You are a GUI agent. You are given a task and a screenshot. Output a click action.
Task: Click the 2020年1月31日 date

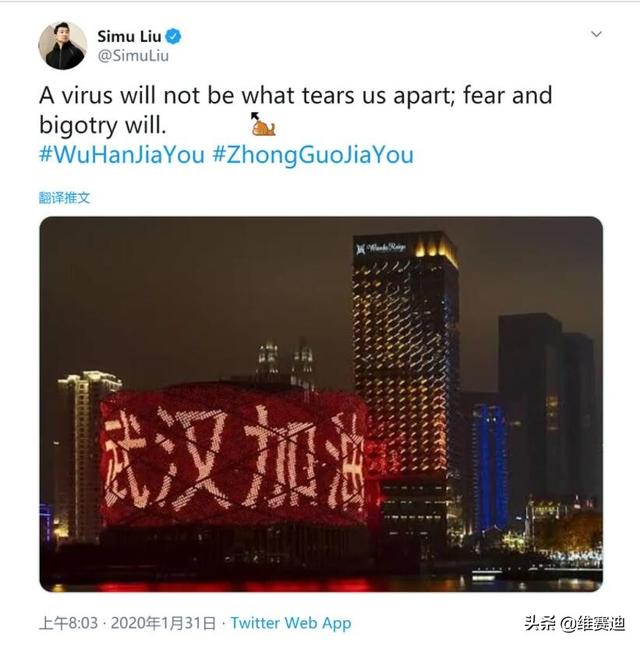point(163,623)
